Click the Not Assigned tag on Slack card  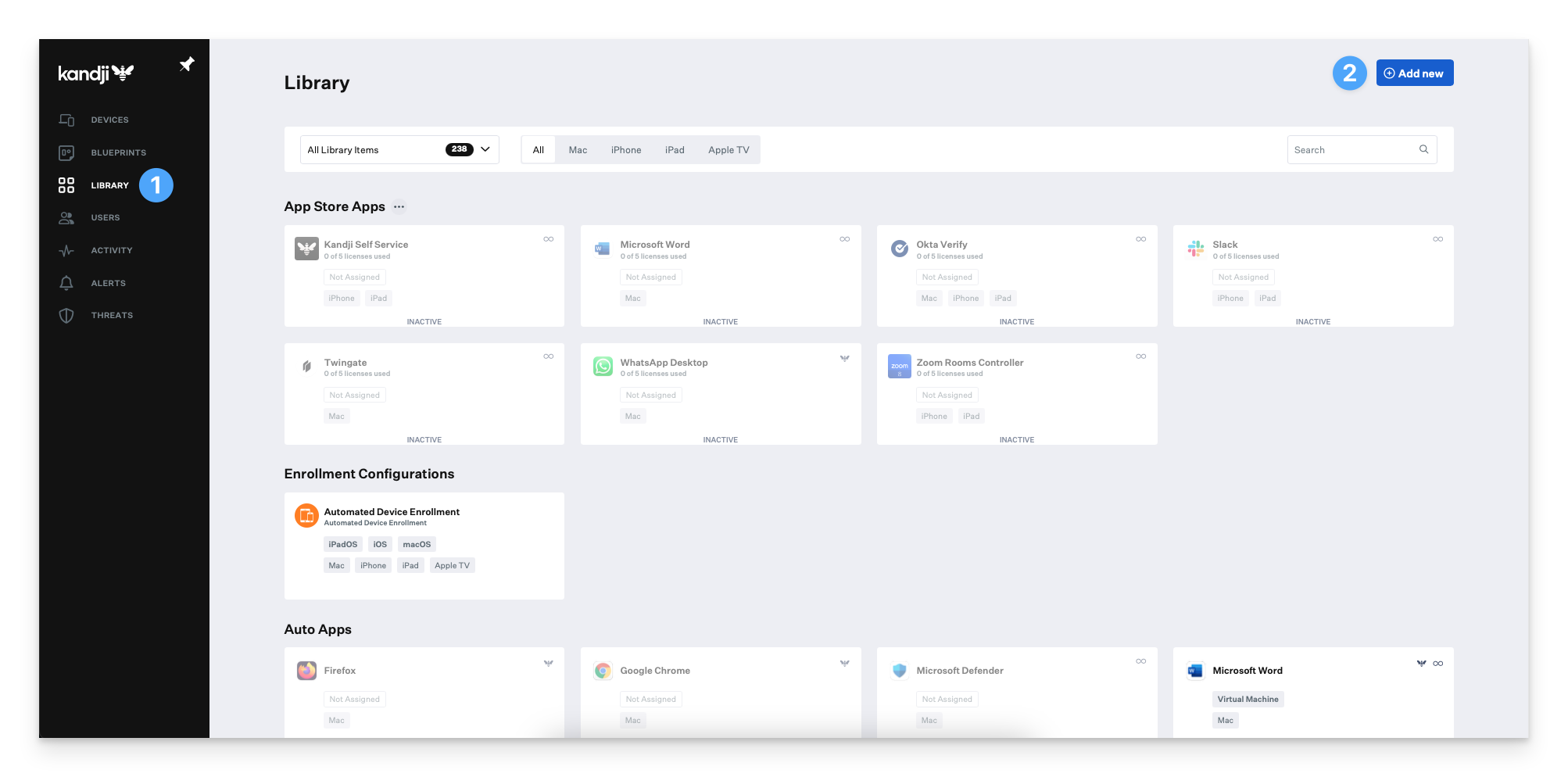click(1243, 277)
